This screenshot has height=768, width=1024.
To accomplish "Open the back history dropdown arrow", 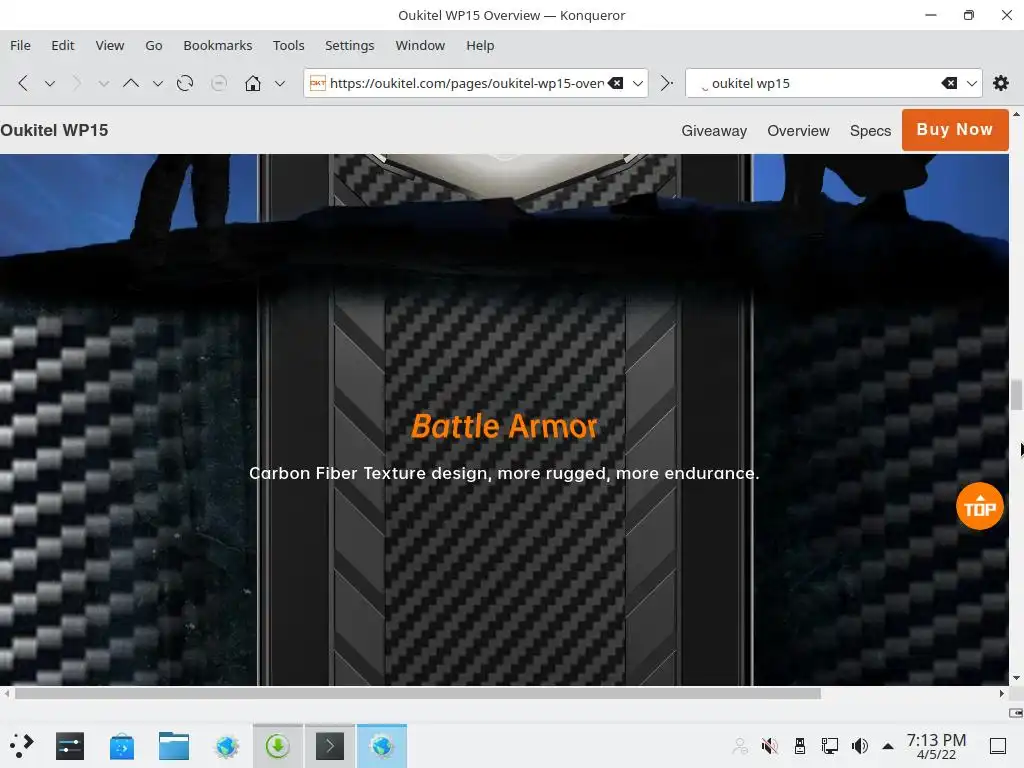I will tap(50, 84).
